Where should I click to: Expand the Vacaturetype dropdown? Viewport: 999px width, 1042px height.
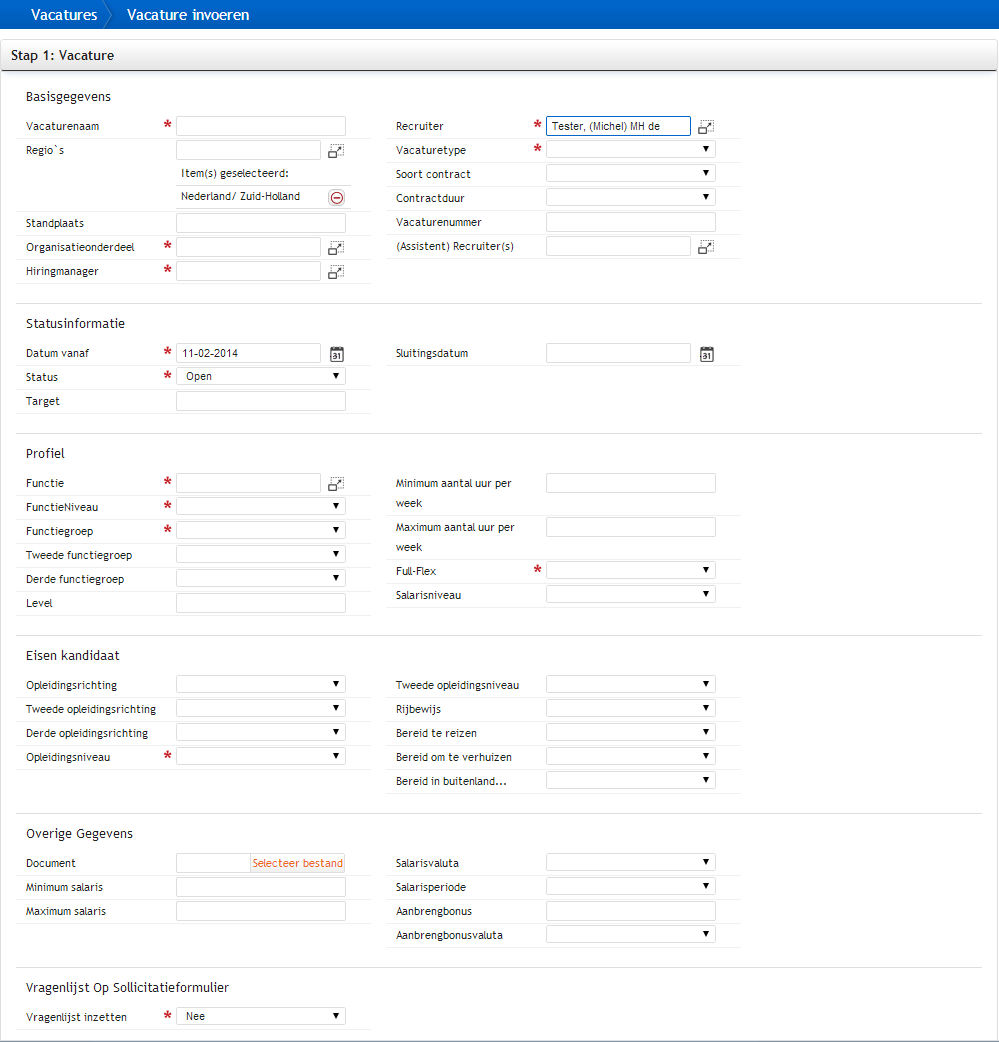[x=631, y=150]
